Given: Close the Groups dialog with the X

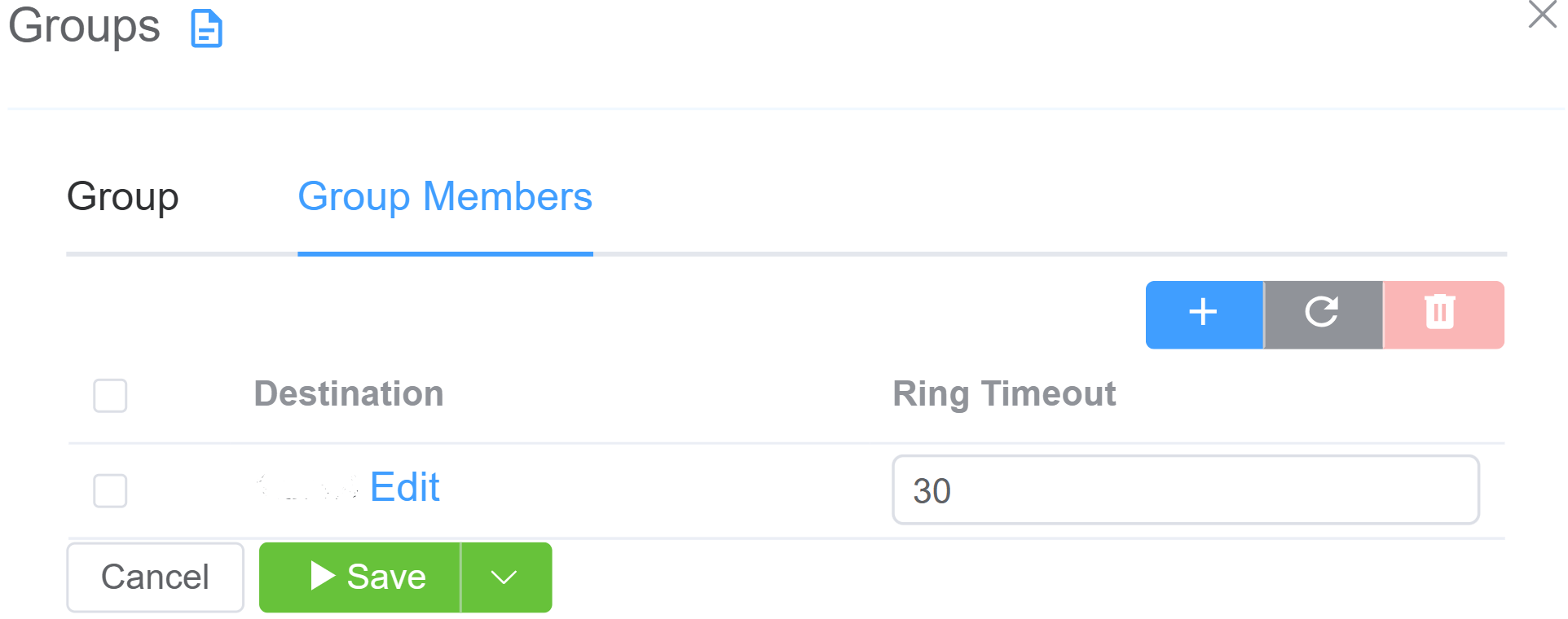Looking at the screenshot, I should point(1542,15).
